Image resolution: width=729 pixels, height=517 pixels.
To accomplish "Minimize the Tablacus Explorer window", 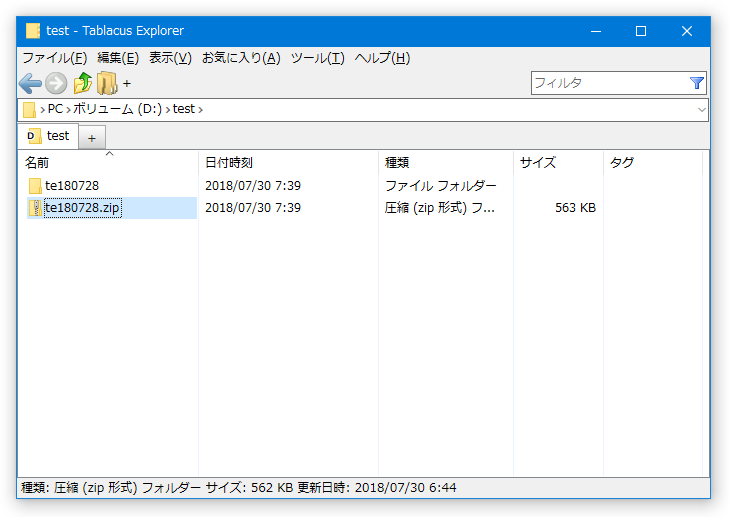I will point(596,31).
